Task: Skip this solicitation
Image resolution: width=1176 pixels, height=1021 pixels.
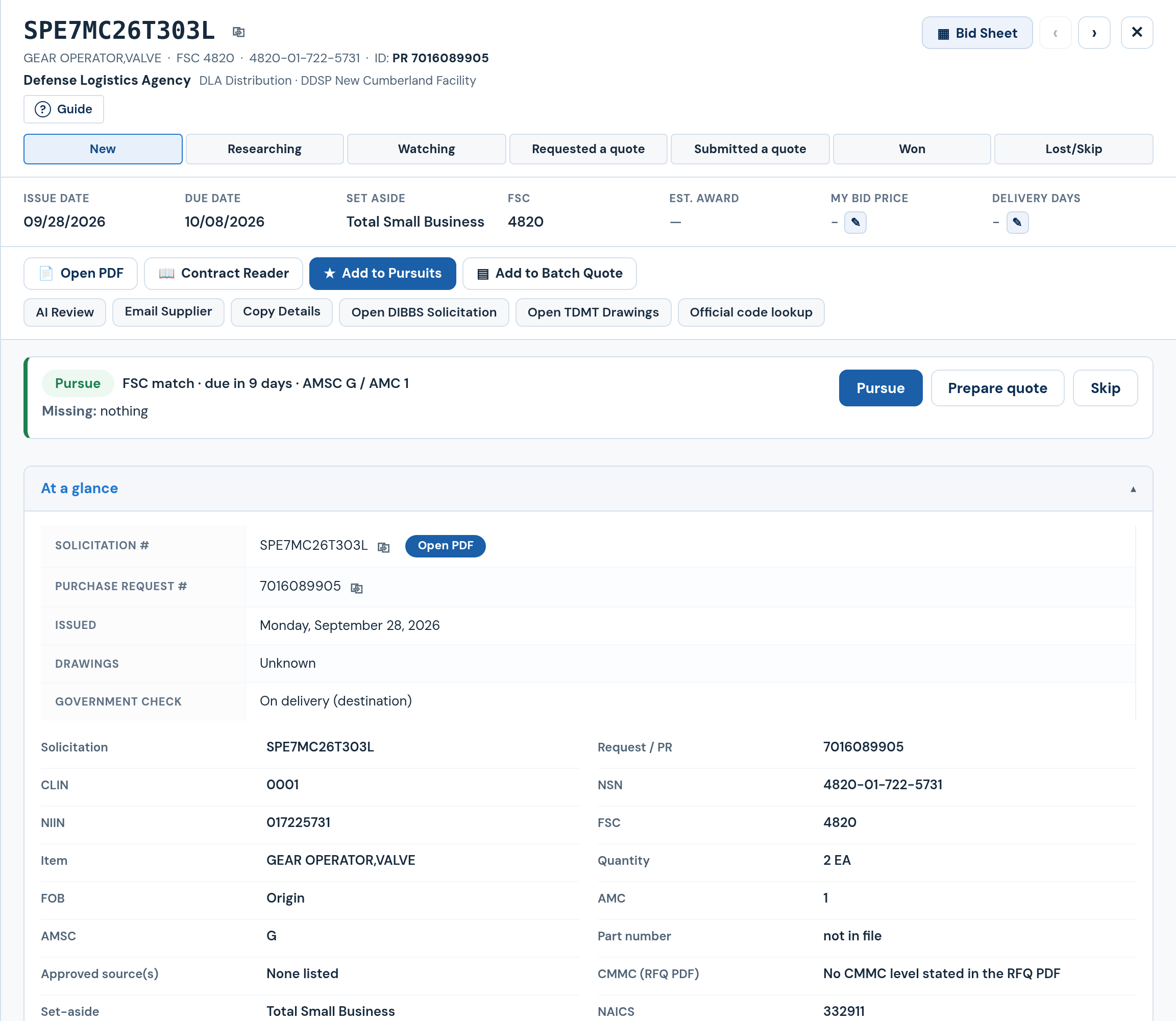Action: (x=1105, y=388)
